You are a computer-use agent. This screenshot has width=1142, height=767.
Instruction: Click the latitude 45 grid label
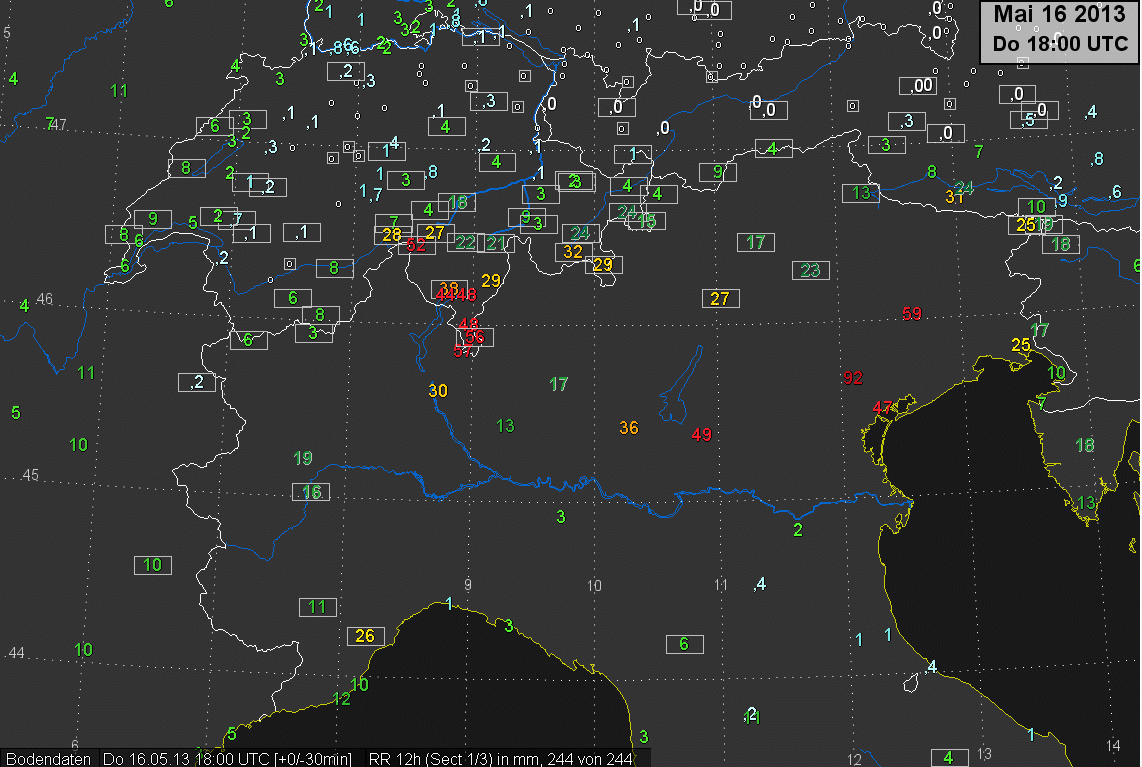30,475
